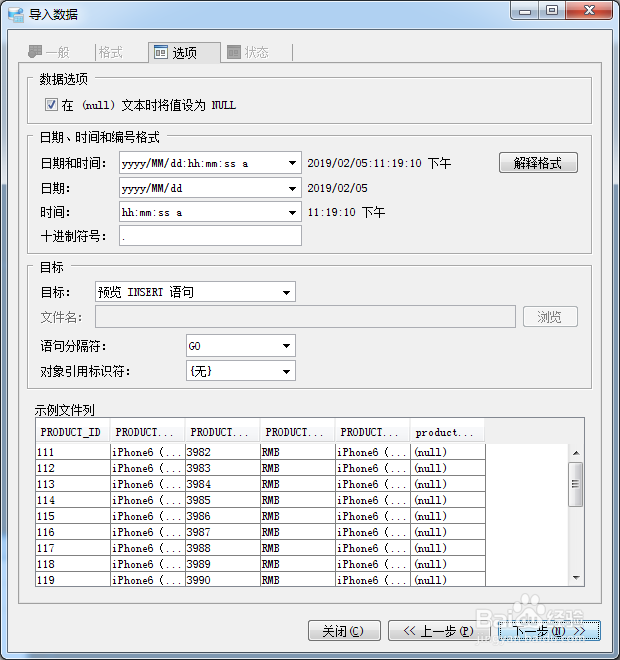Open the 目标 dropdown showing 预览 INSERT 语句
Viewport: 620px width, 660px height.
[x=195, y=292]
